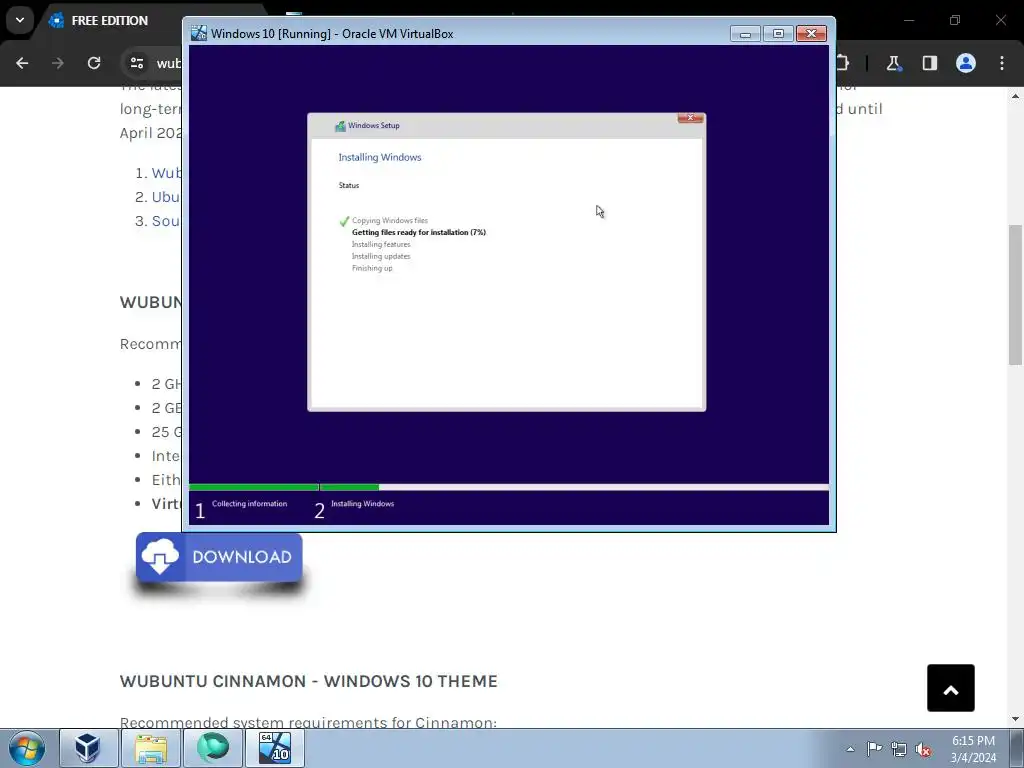Click the Windows Setup title icon
Viewport: 1024px width, 768px height.
coord(340,125)
